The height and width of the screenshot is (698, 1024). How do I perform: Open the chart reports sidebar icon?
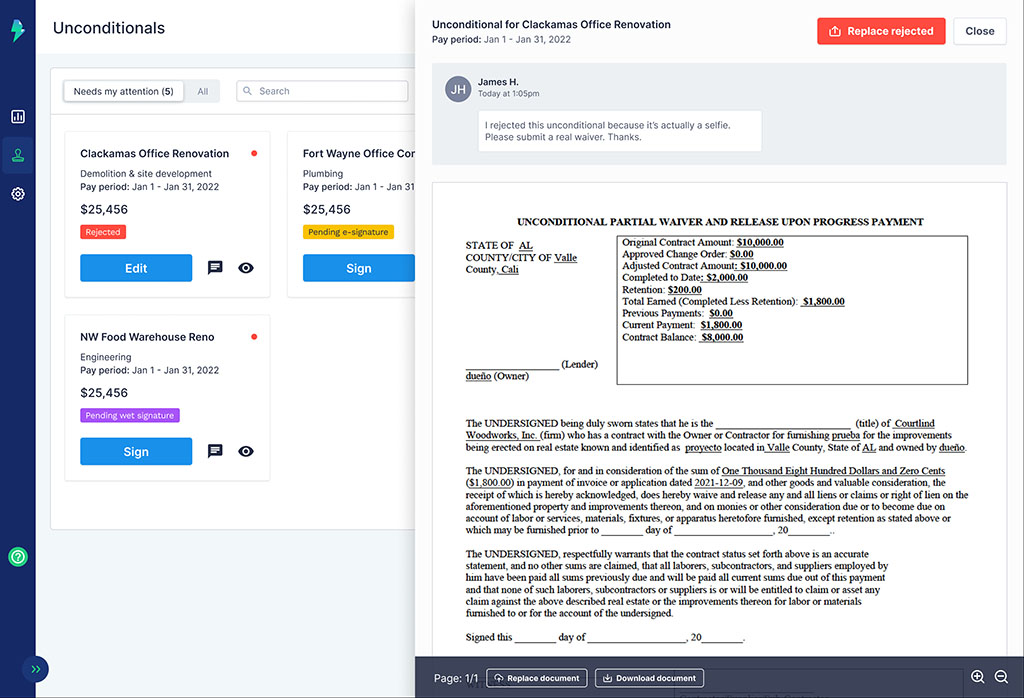[x=18, y=117]
